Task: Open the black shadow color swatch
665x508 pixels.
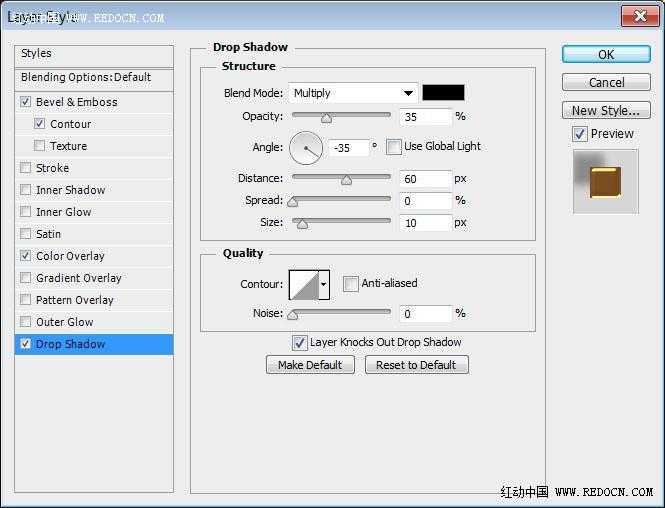Action: pyautogui.click(x=443, y=92)
